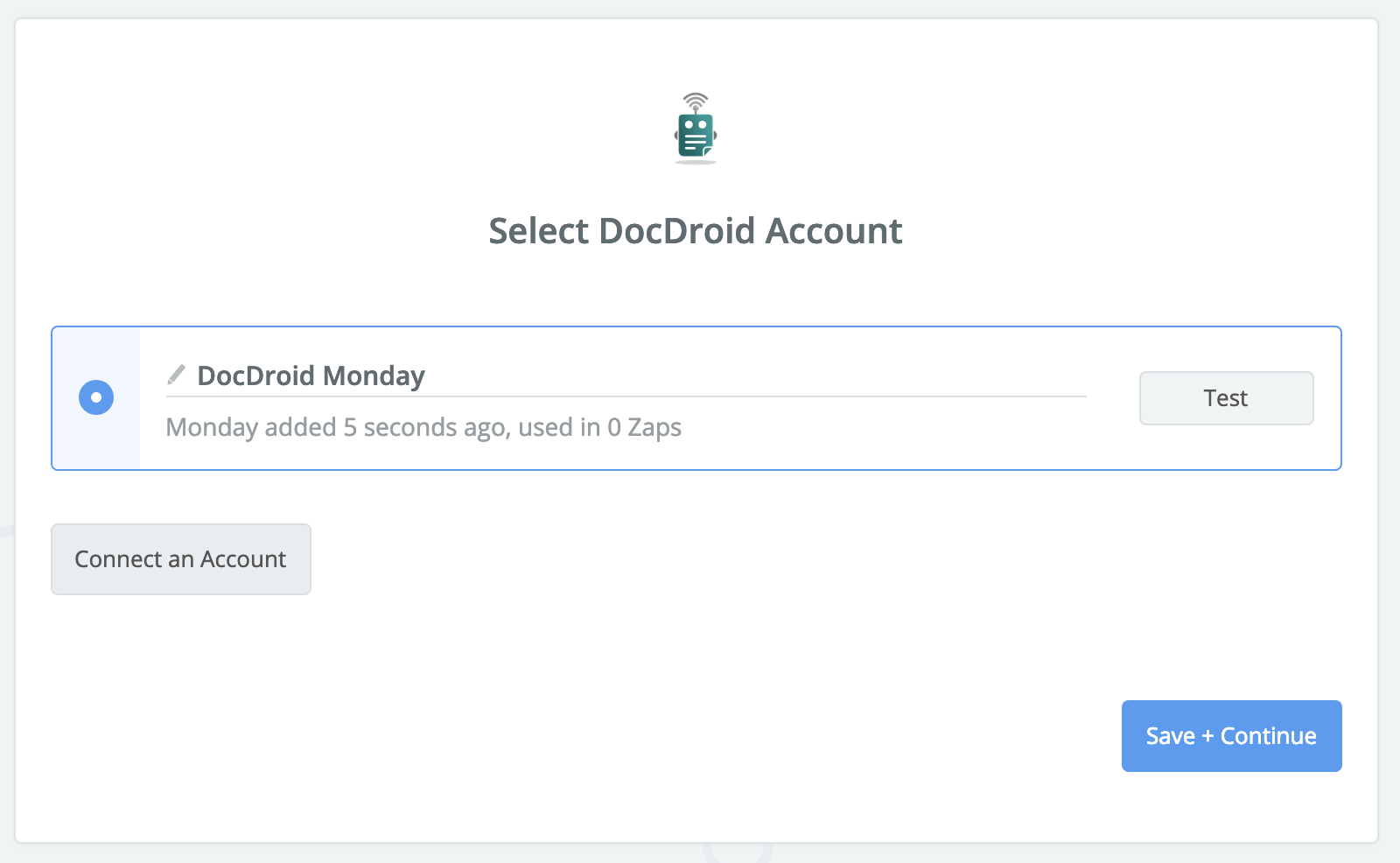The width and height of the screenshot is (1400, 863).
Task: Click the robot's antenna signal icon
Action: tap(696, 98)
